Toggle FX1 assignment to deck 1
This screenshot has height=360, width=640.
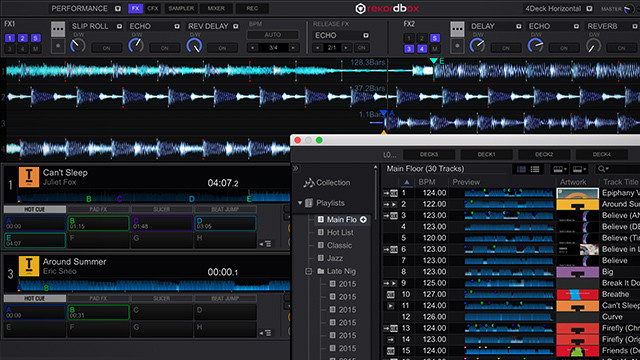[x=10, y=38]
